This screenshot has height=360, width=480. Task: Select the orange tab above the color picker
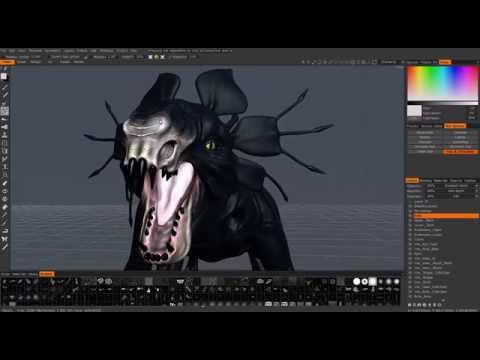point(445,62)
